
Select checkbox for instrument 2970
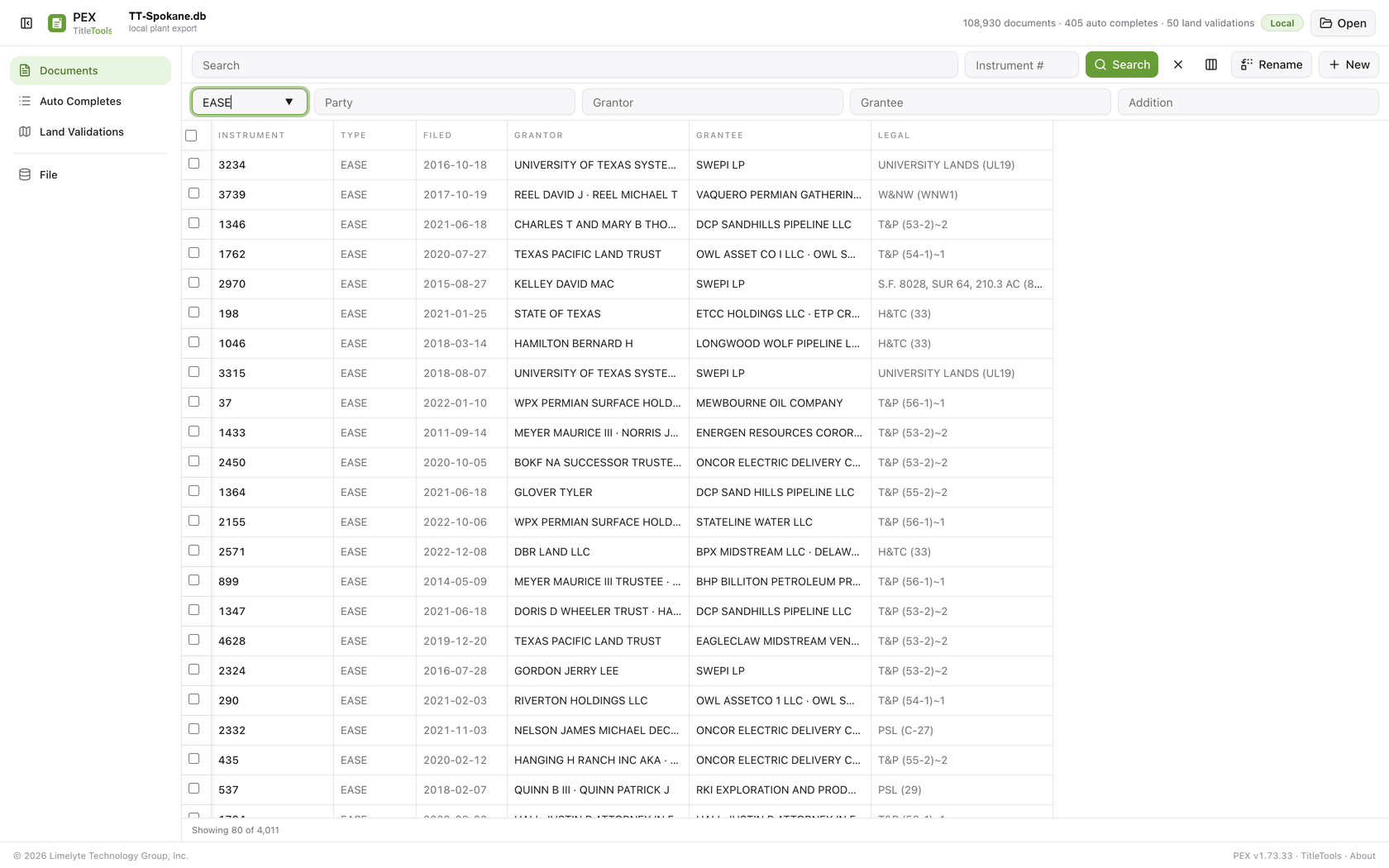193,283
